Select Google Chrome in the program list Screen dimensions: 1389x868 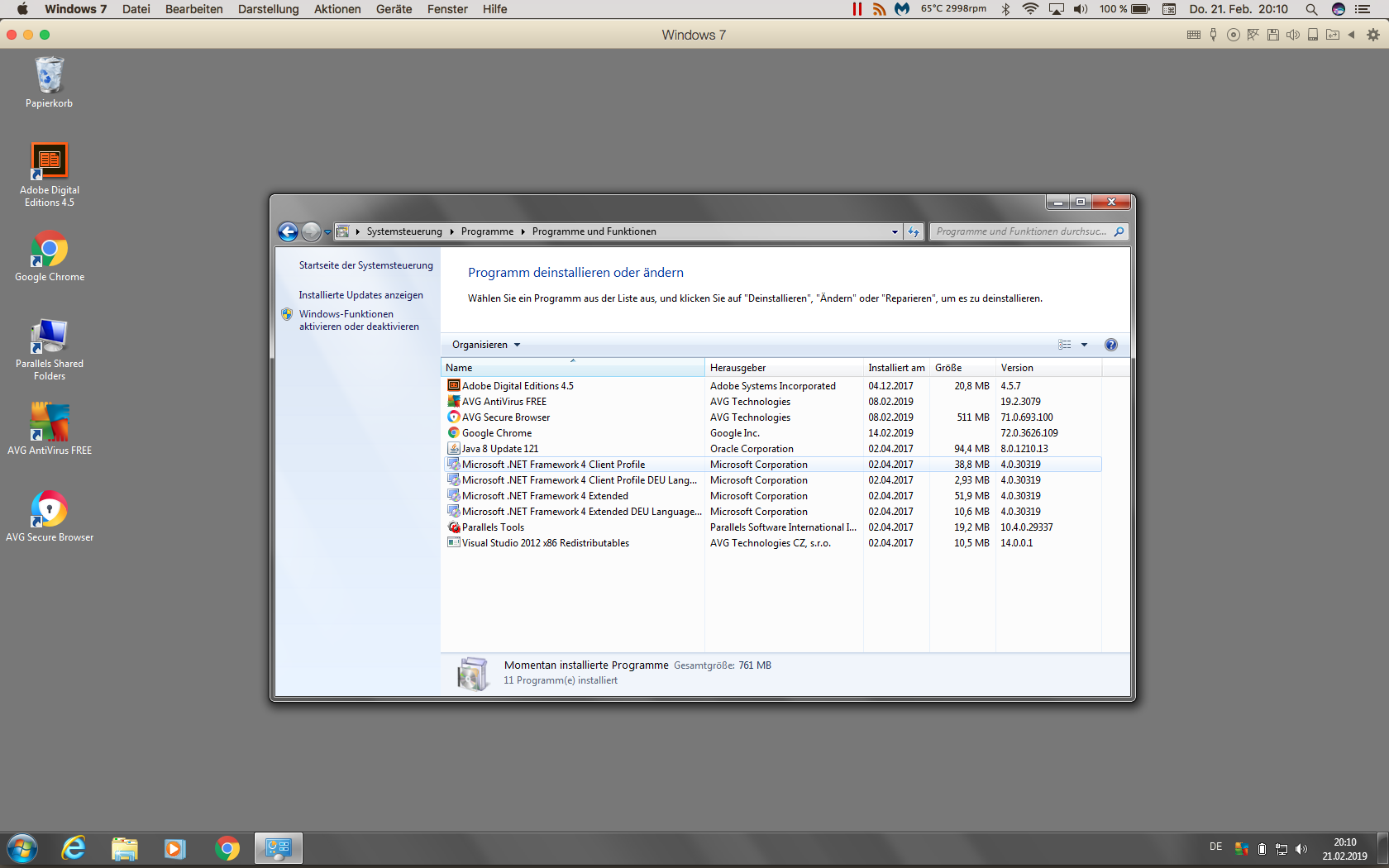pos(772,433)
